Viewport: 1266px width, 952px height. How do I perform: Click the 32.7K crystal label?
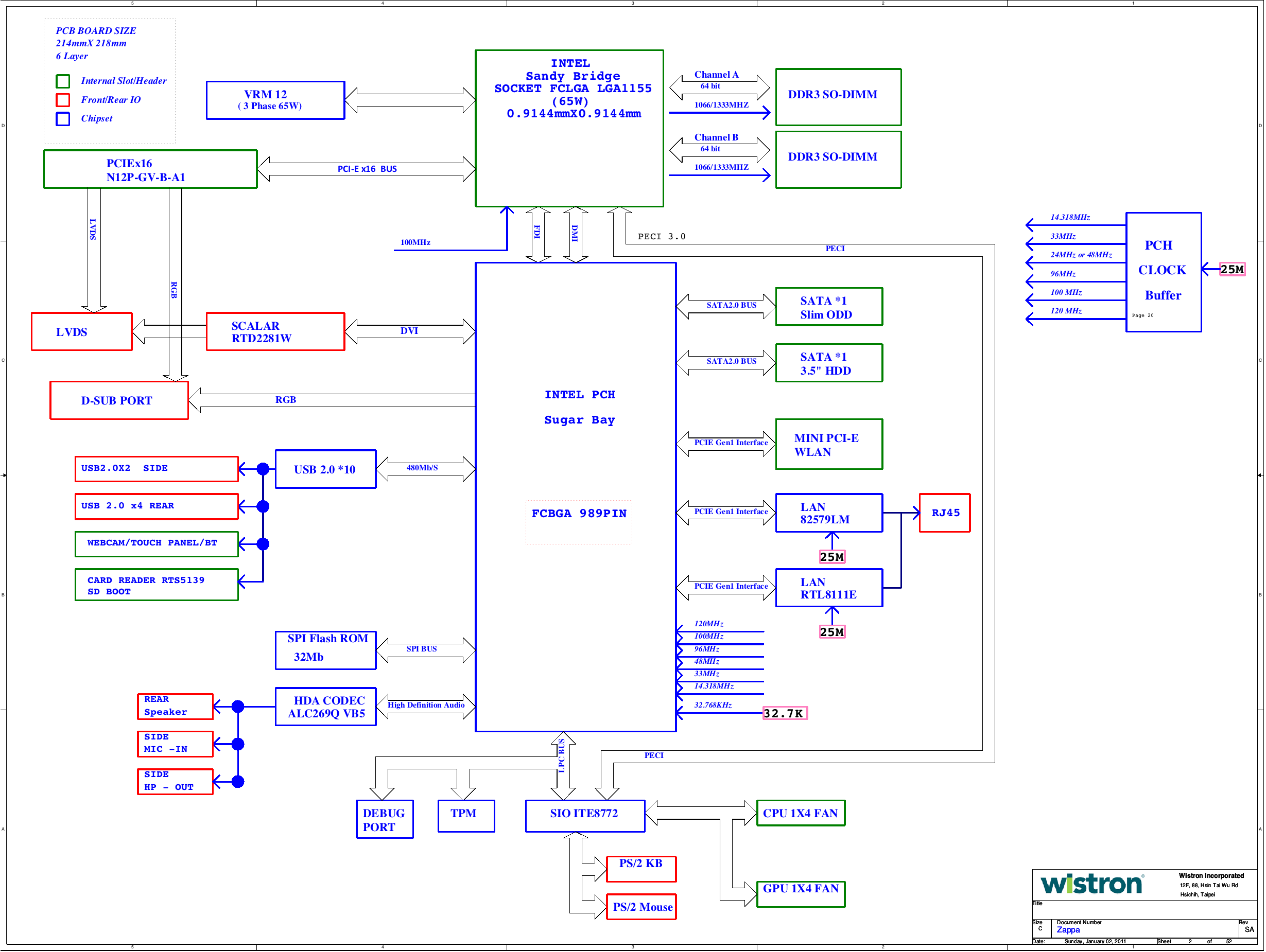point(785,713)
